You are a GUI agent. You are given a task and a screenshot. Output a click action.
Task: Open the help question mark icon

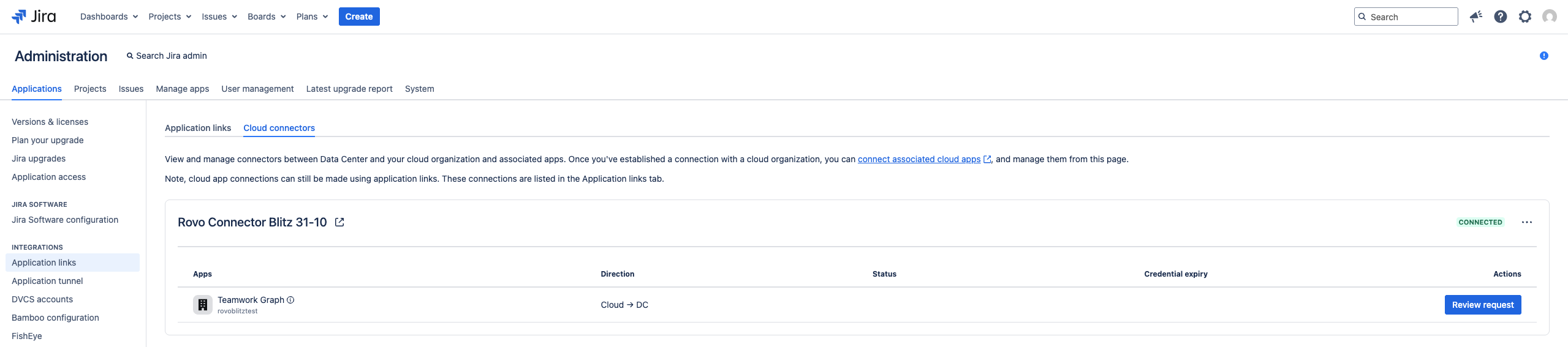(1501, 17)
